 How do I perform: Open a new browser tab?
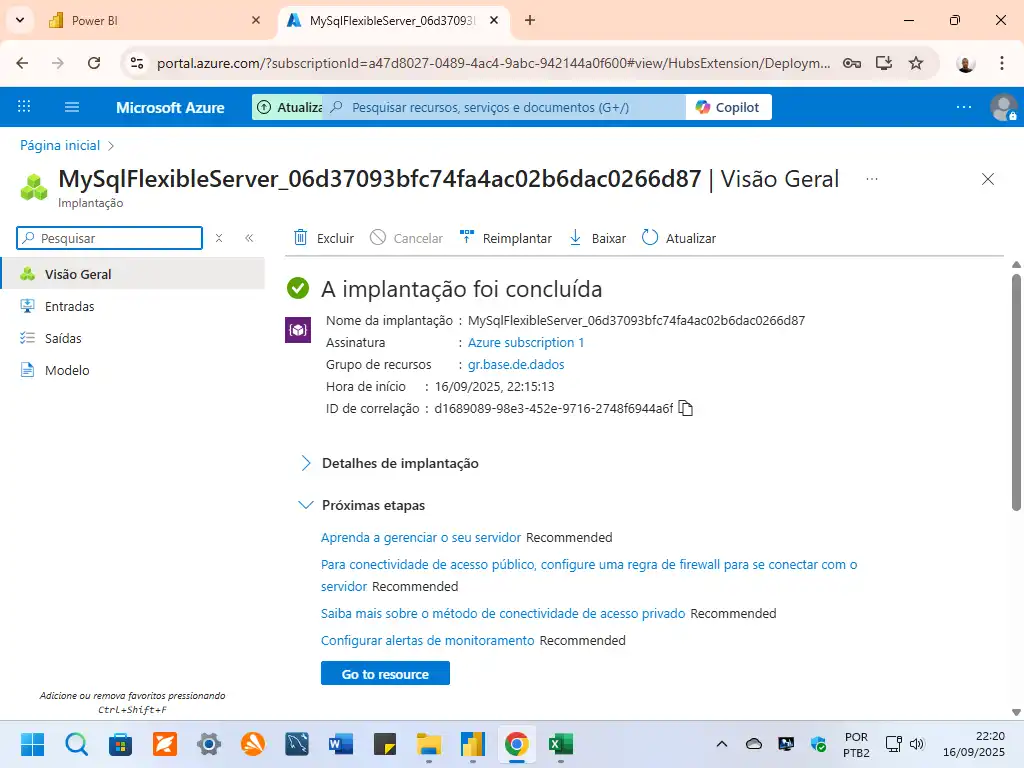530,20
